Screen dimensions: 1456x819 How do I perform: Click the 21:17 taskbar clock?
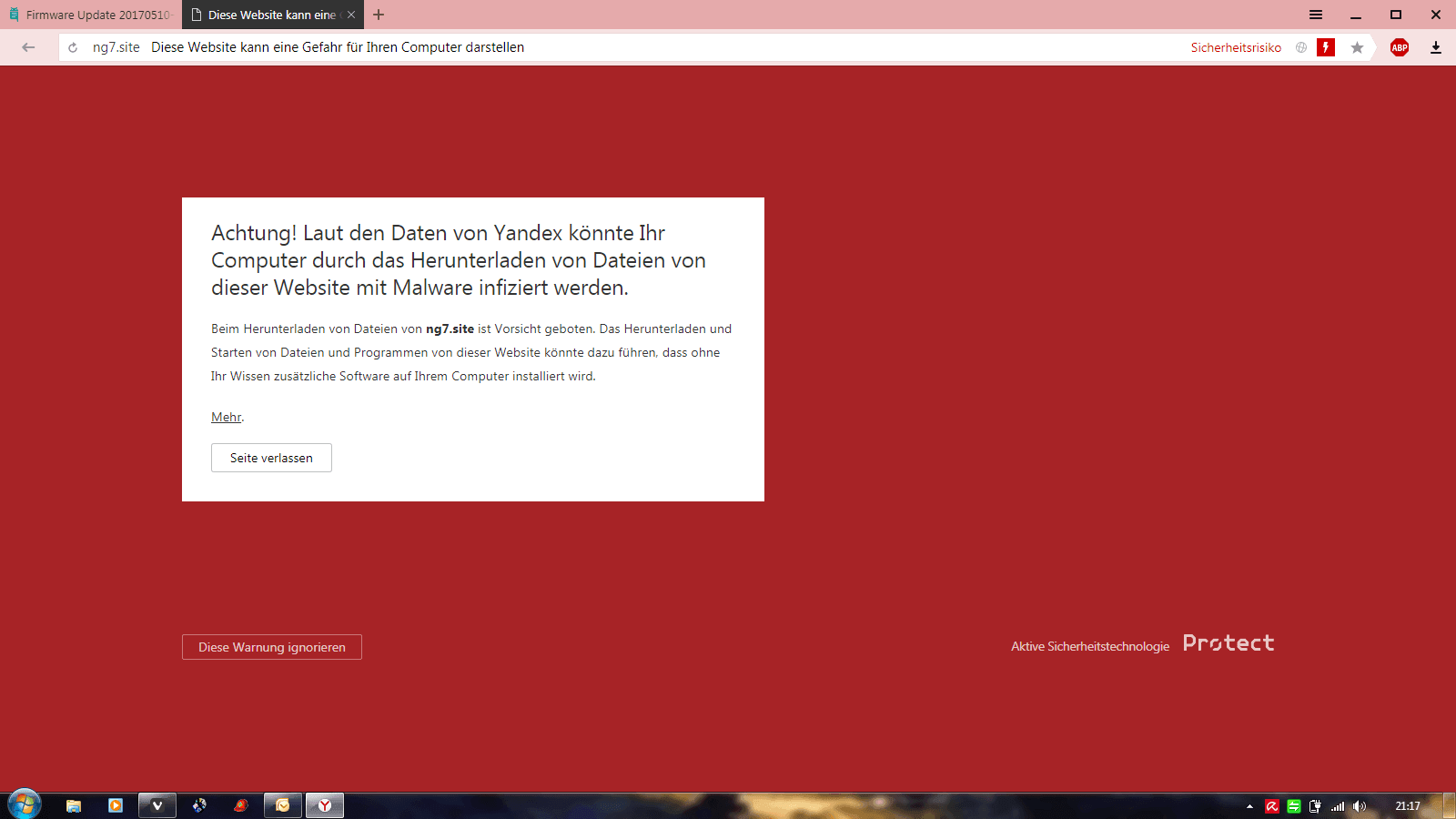[1408, 806]
